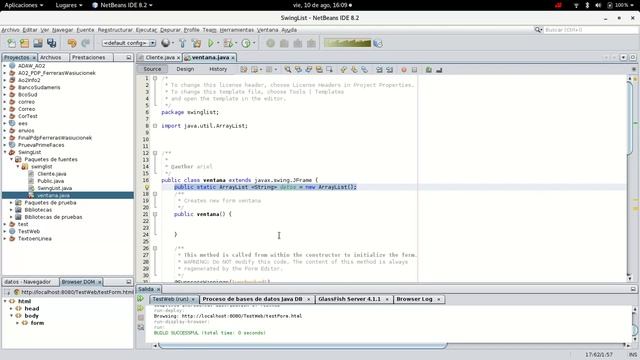
Task: Click the Undo arrow icon
Action: (x=72, y=43)
